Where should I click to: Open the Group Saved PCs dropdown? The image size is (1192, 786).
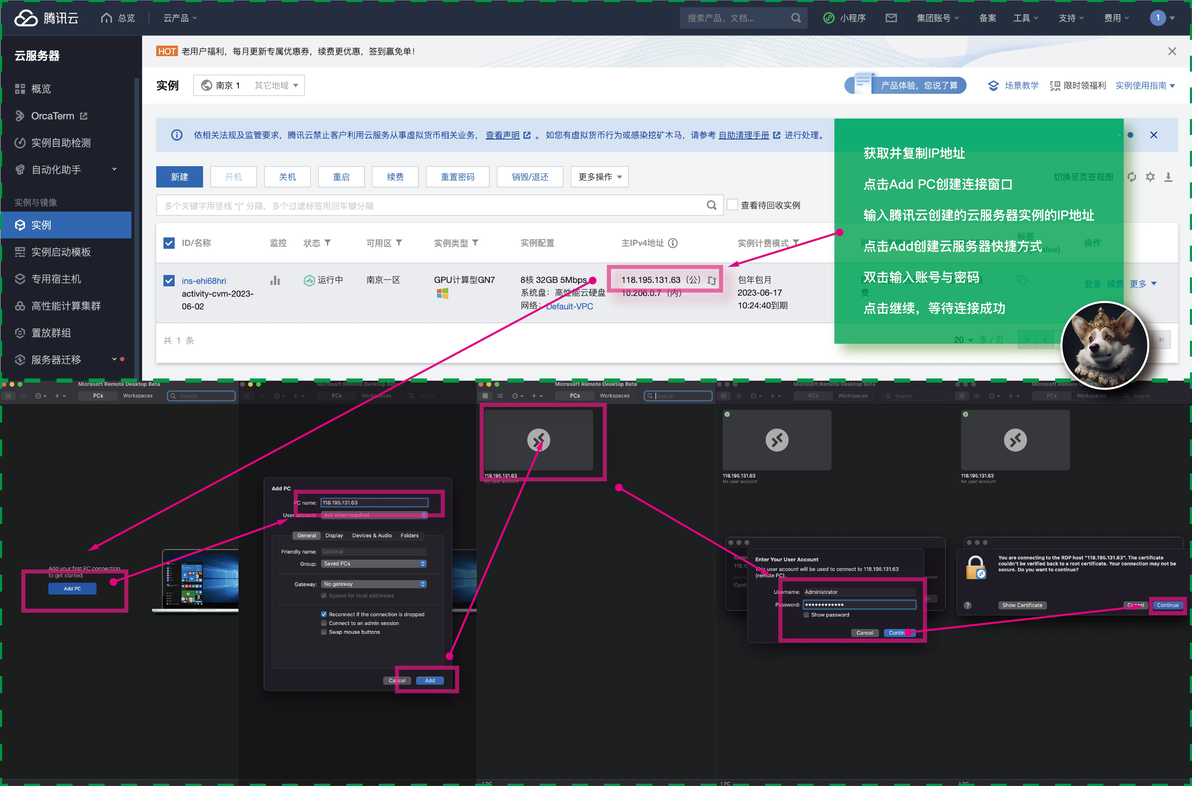[x=373, y=563]
